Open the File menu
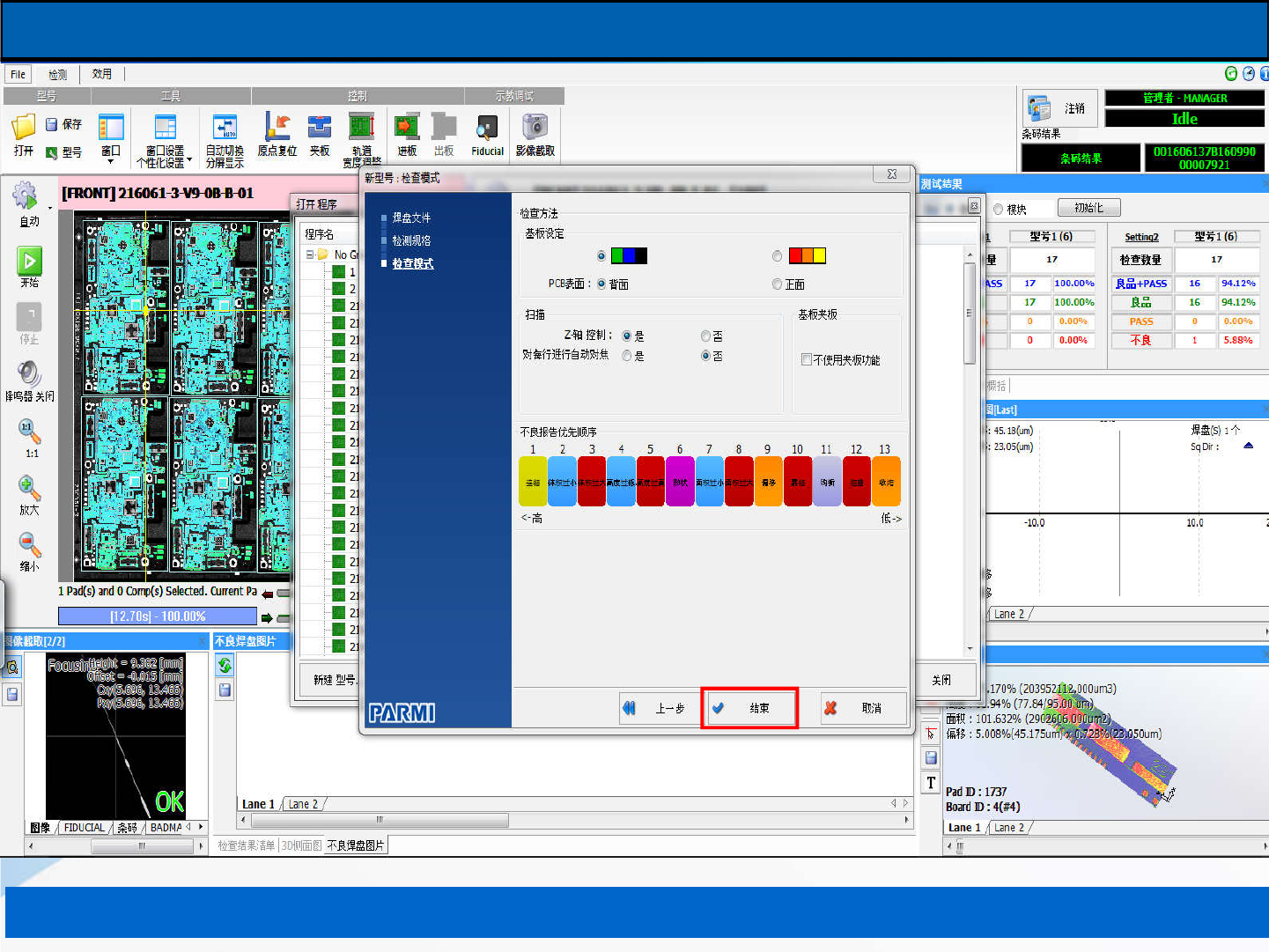Screen dimensions: 1269x952 tap(18, 74)
